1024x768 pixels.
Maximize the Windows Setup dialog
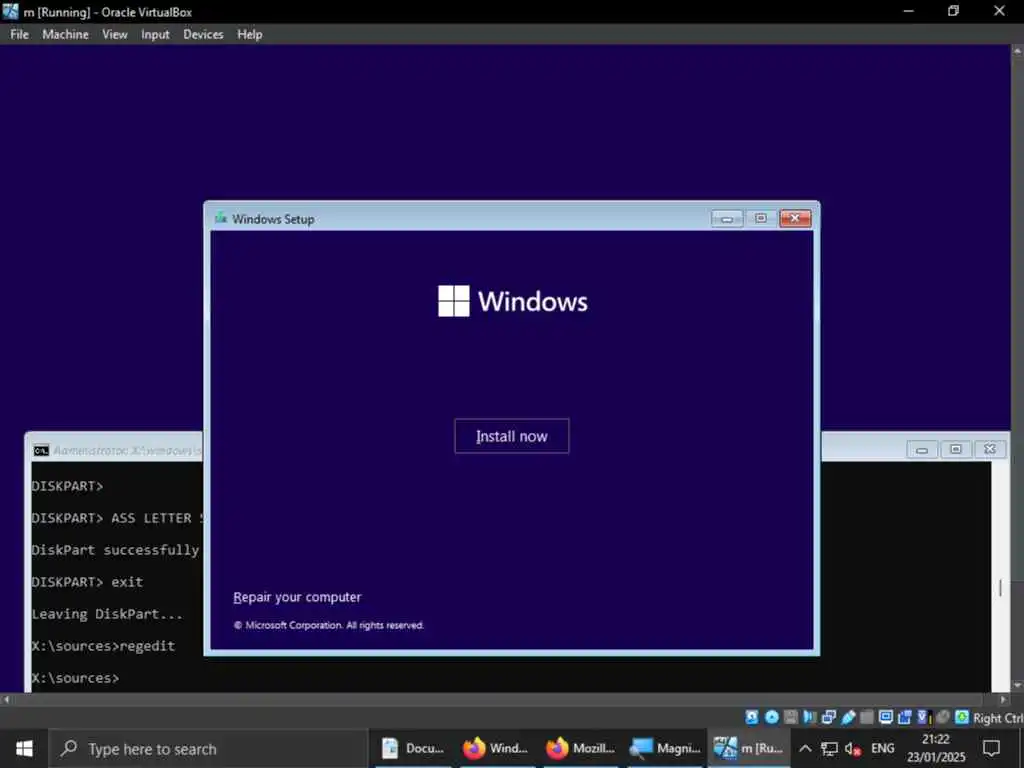[761, 218]
